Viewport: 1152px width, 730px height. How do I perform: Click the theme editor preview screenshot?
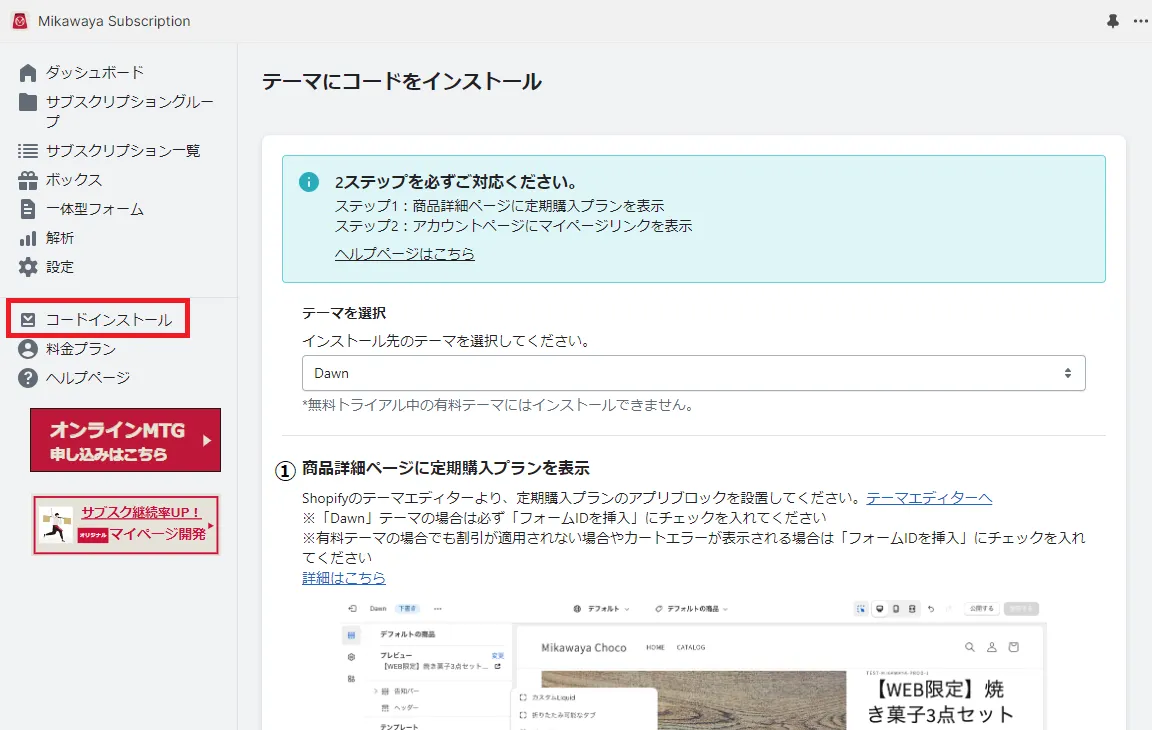[694, 665]
